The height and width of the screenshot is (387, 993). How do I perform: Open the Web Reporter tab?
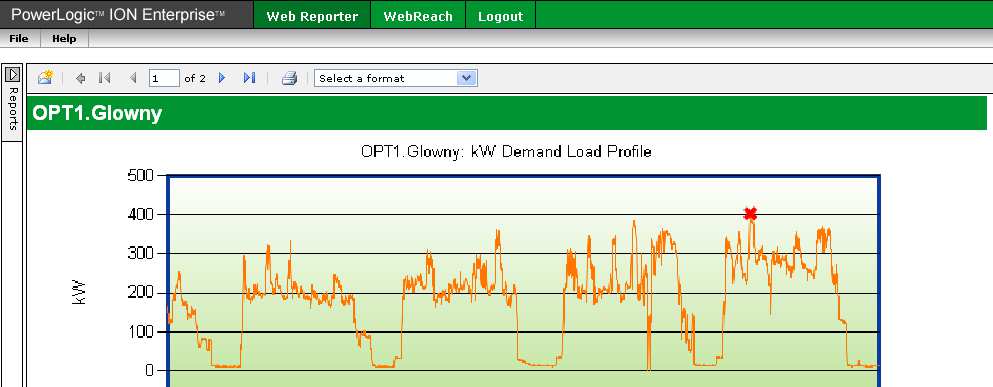[x=312, y=16]
